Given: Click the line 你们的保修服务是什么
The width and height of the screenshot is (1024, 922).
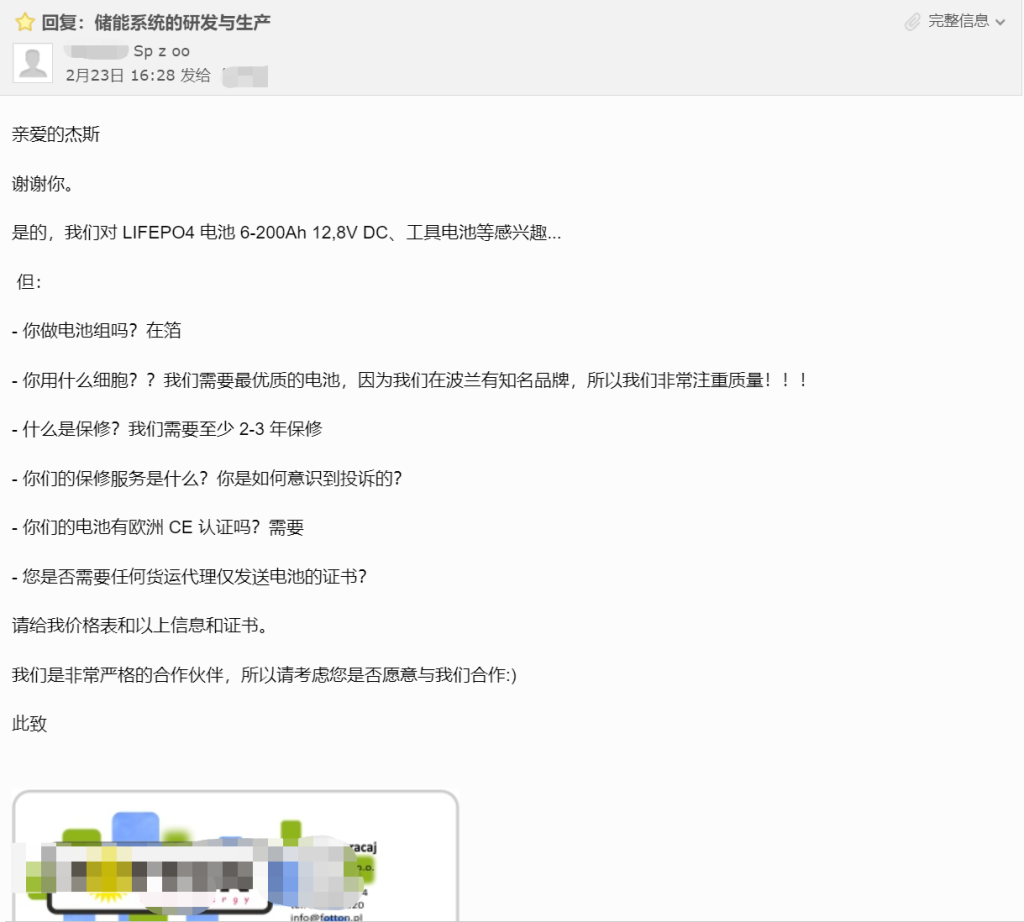Looking at the screenshot, I should 207,479.
